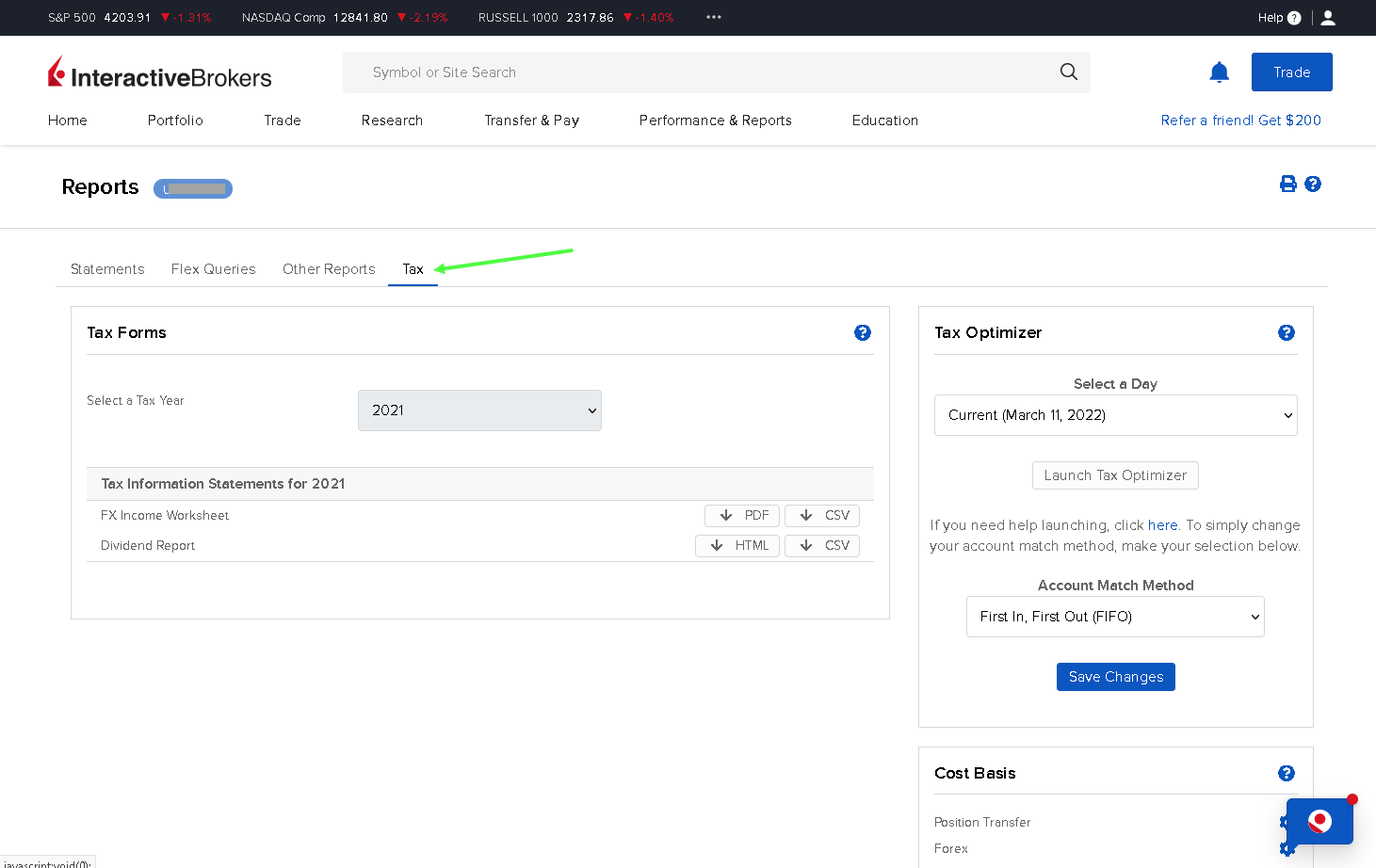Click the account number badge
The image size is (1376, 868).
pyautogui.click(x=193, y=188)
